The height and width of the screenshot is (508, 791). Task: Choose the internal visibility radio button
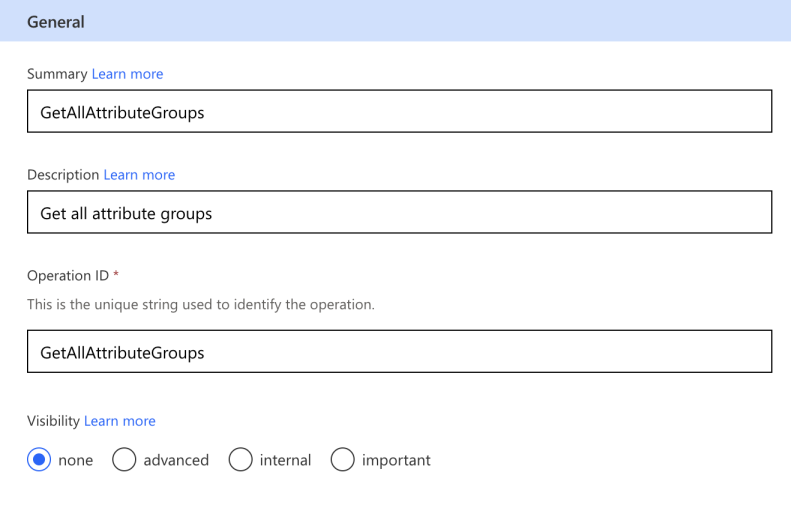click(240, 460)
